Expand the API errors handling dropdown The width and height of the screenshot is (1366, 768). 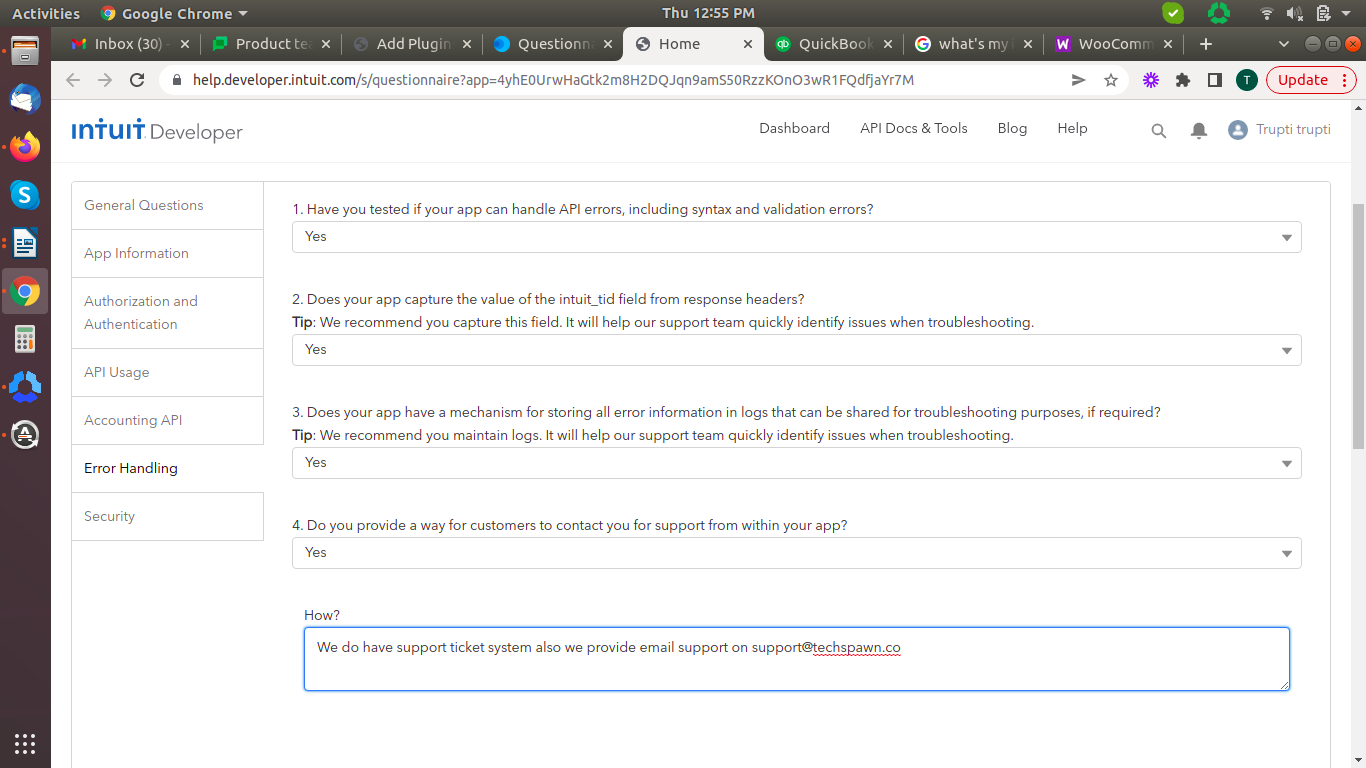point(796,237)
